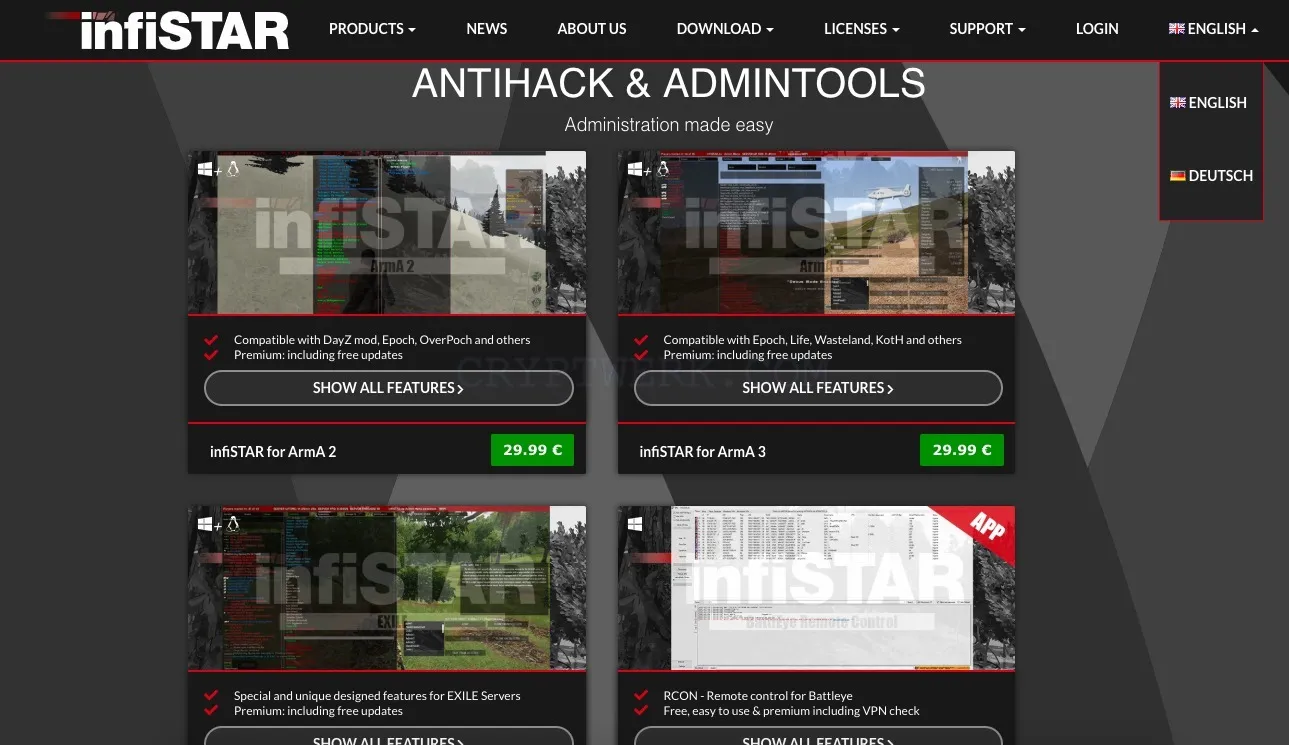
Task: Click the Windows icon on ArmA 3 card
Action: tap(635, 169)
